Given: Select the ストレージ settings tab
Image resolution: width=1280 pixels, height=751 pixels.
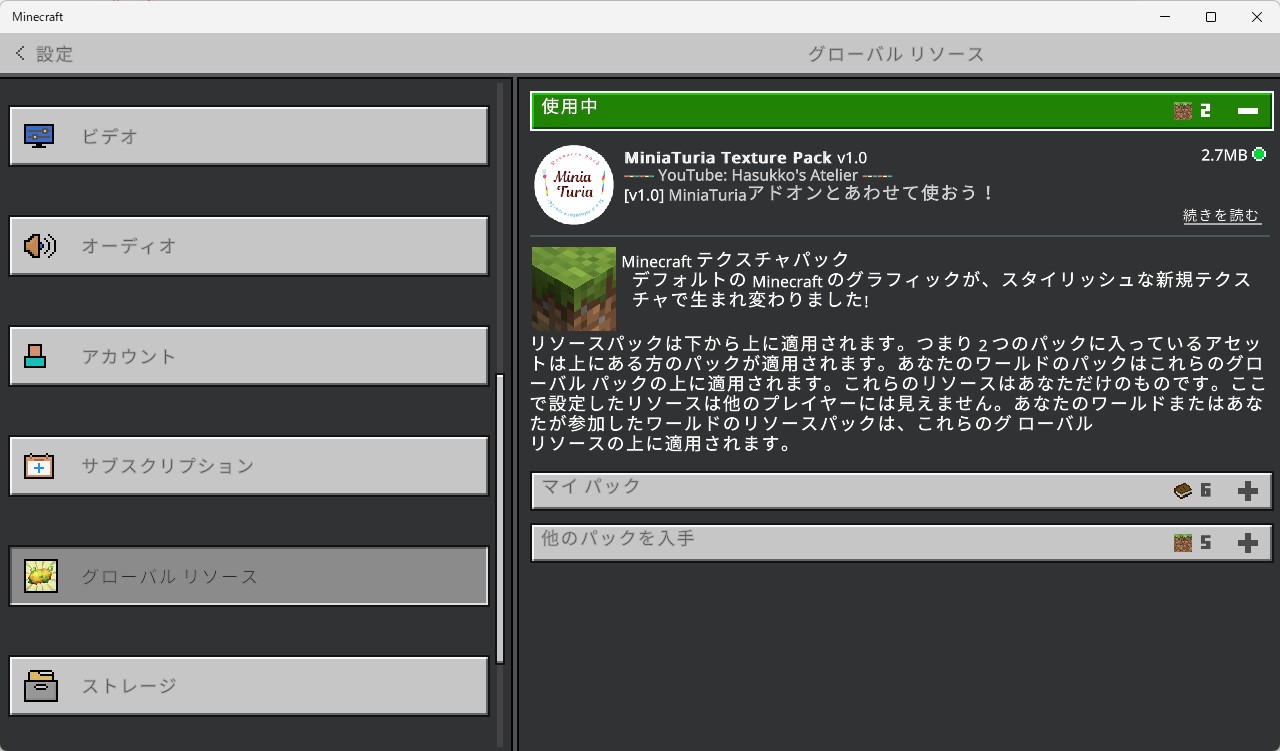Looking at the screenshot, I should [x=249, y=686].
